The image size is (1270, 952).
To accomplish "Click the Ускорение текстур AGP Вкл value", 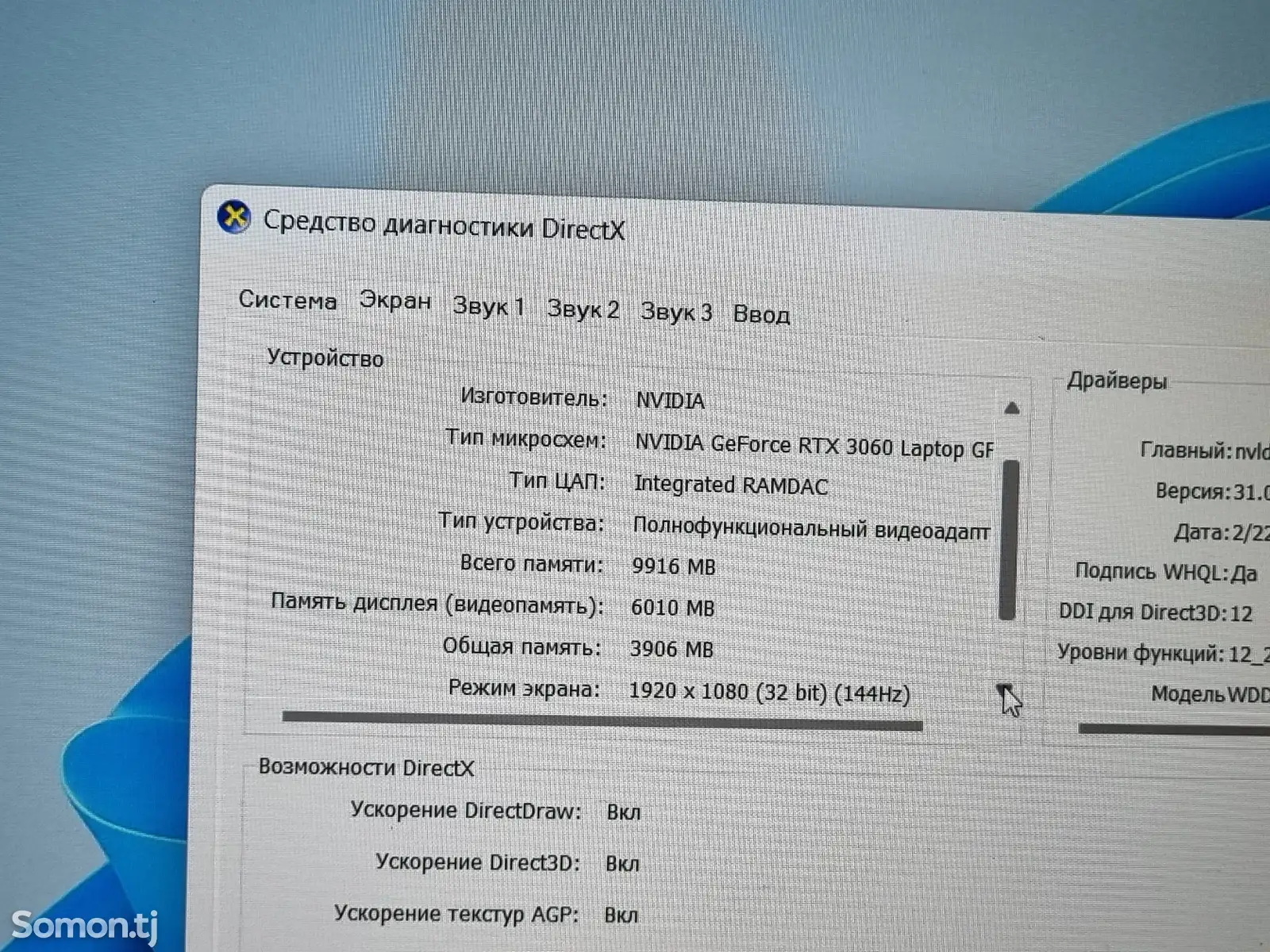I will point(620,916).
